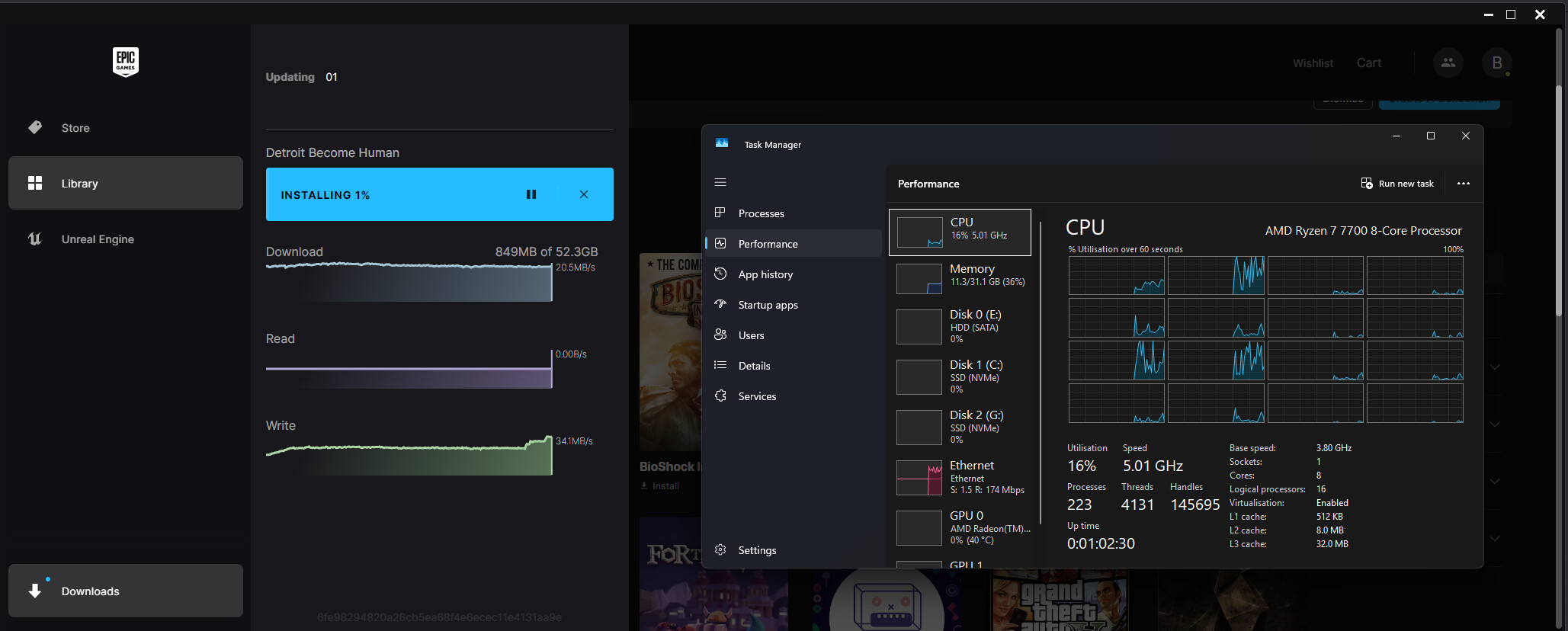Viewport: 1568px width, 631px height.
Task: Open the three-dot more options menu
Action: click(x=1464, y=184)
